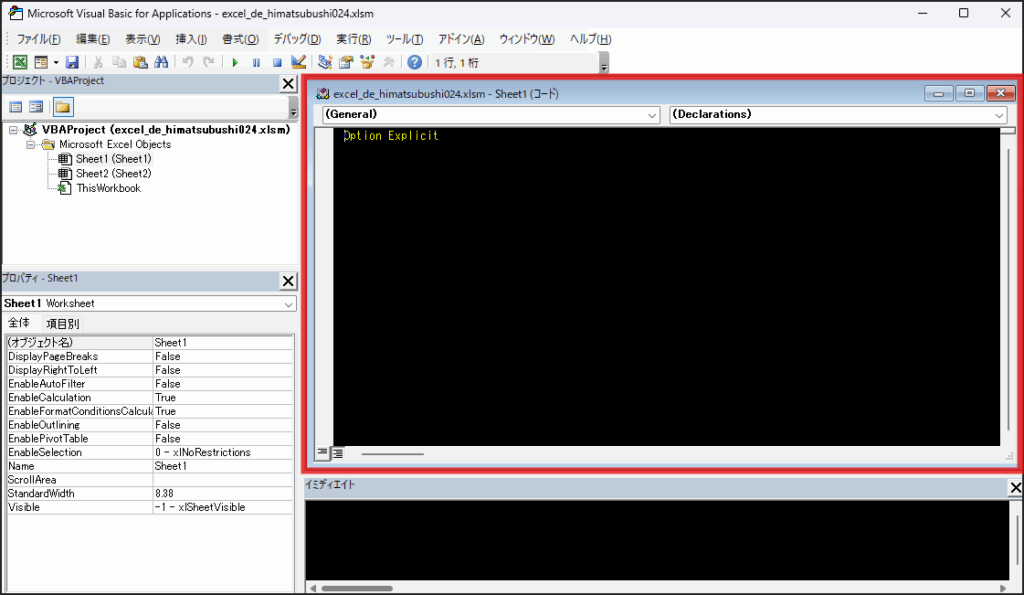Open Find with the binoculars icon
1024x595 pixels.
161,62
